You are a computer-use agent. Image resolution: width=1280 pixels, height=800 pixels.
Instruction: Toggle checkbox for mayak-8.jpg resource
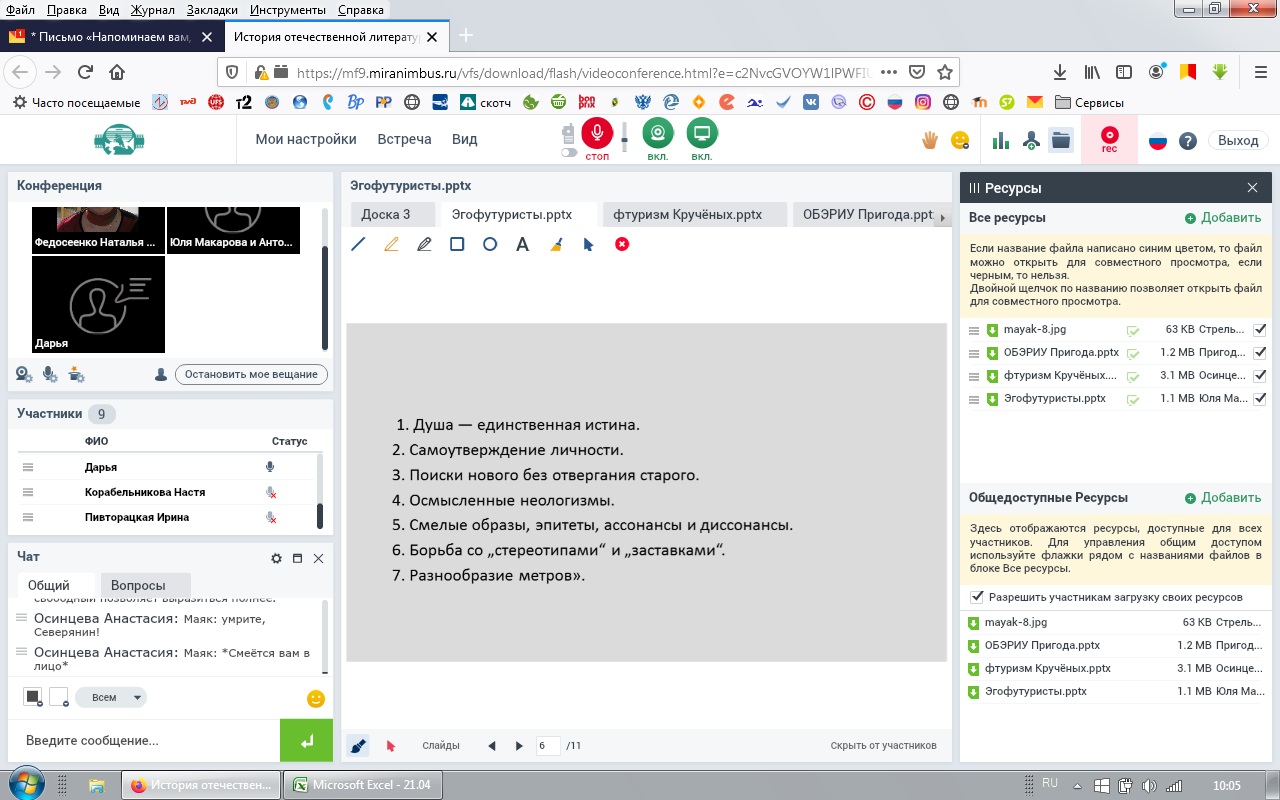point(1260,329)
